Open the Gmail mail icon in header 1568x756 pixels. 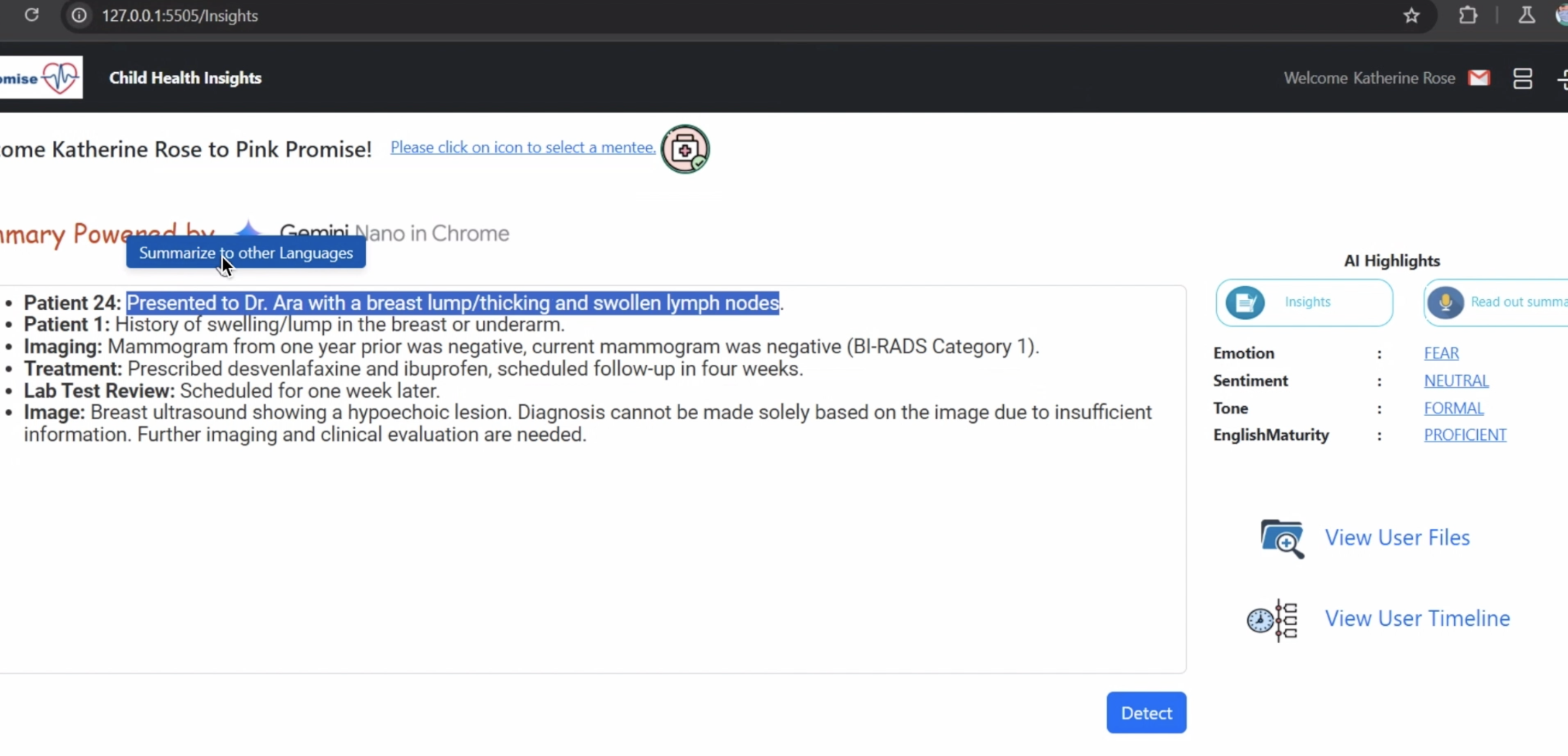tap(1478, 78)
